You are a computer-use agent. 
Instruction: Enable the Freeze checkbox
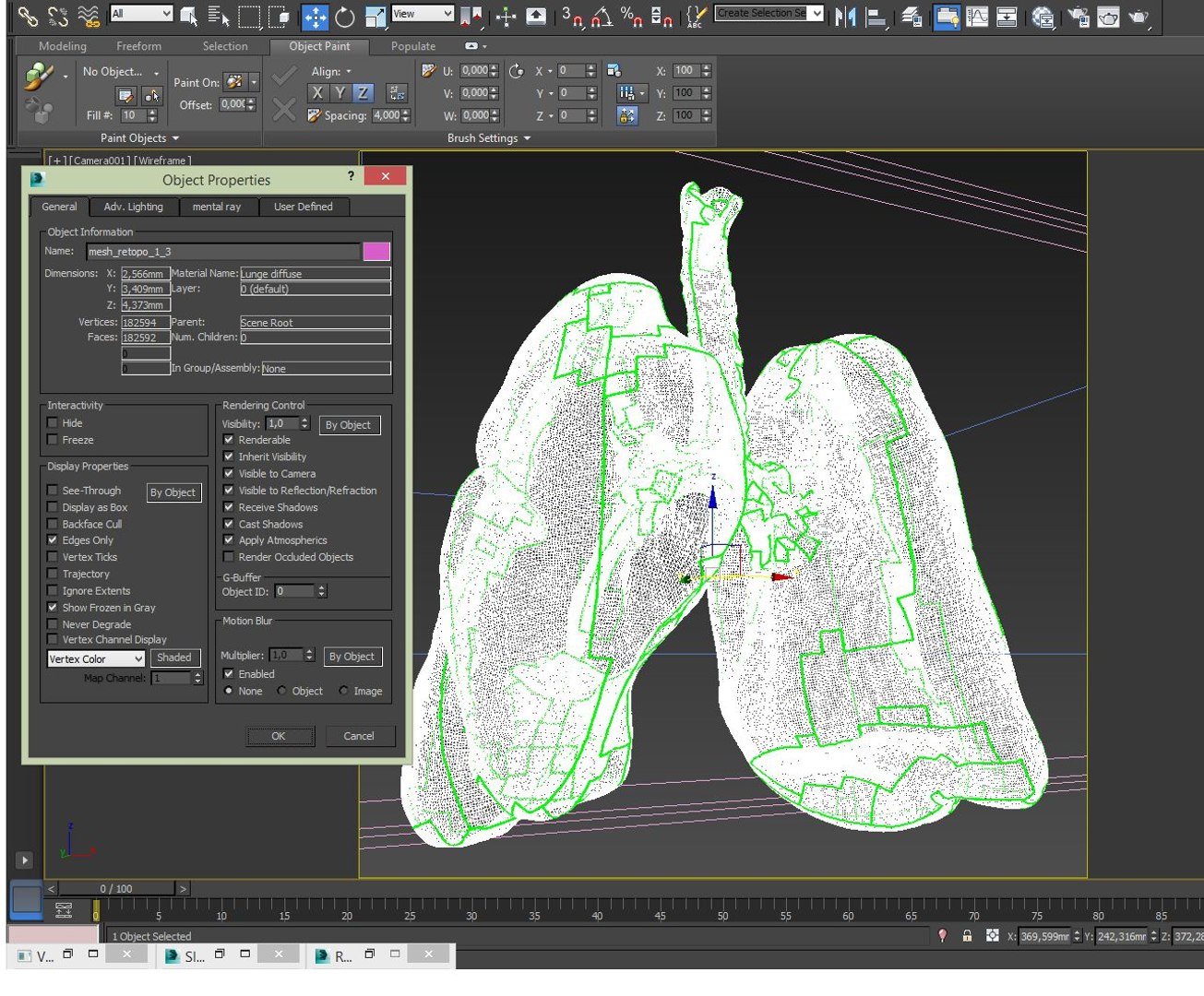tap(53, 440)
